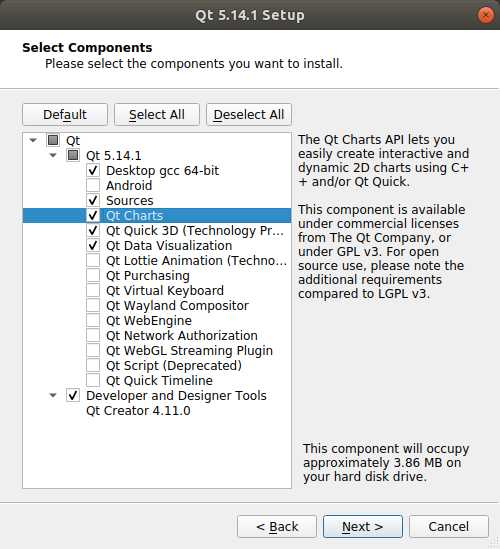Click the Default selection button
The height and width of the screenshot is (549, 500).
coord(65,114)
